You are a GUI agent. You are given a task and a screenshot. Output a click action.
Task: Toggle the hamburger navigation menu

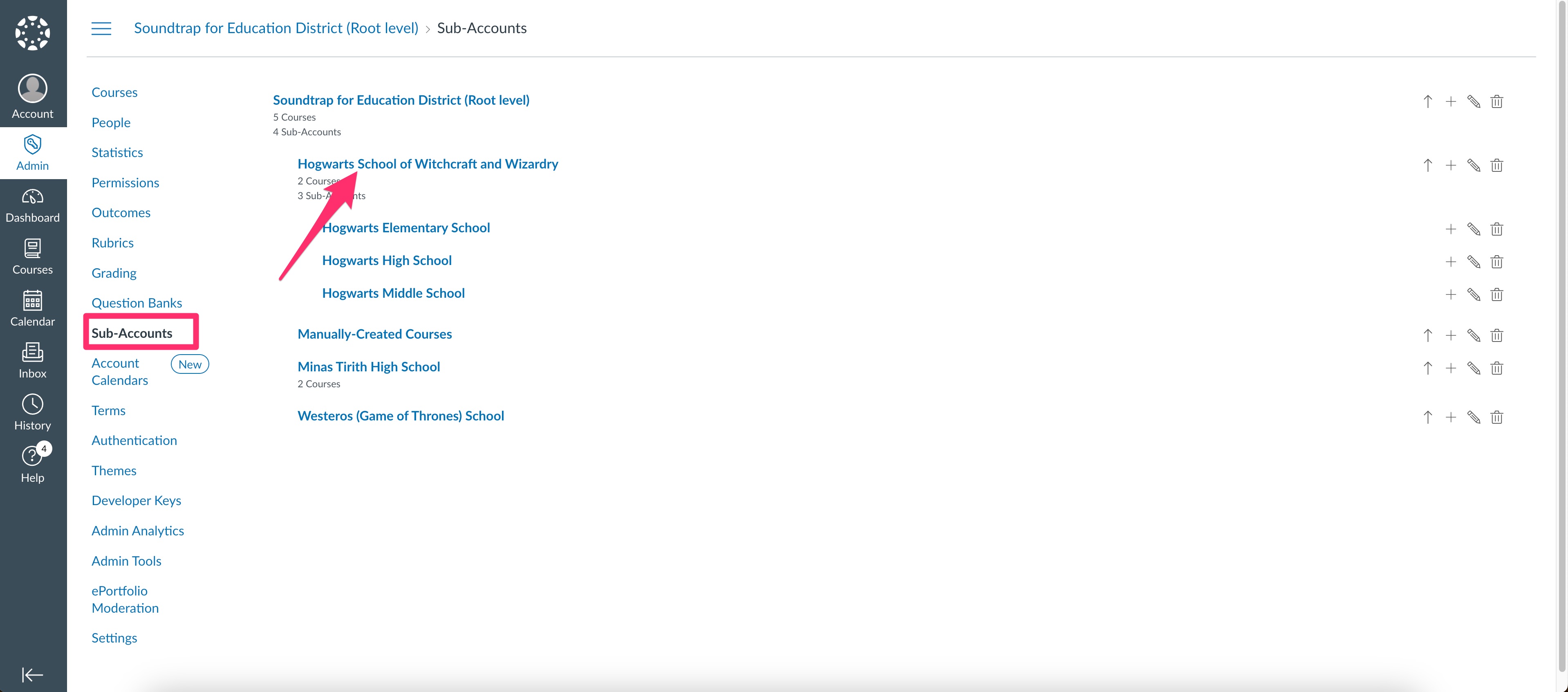[101, 28]
